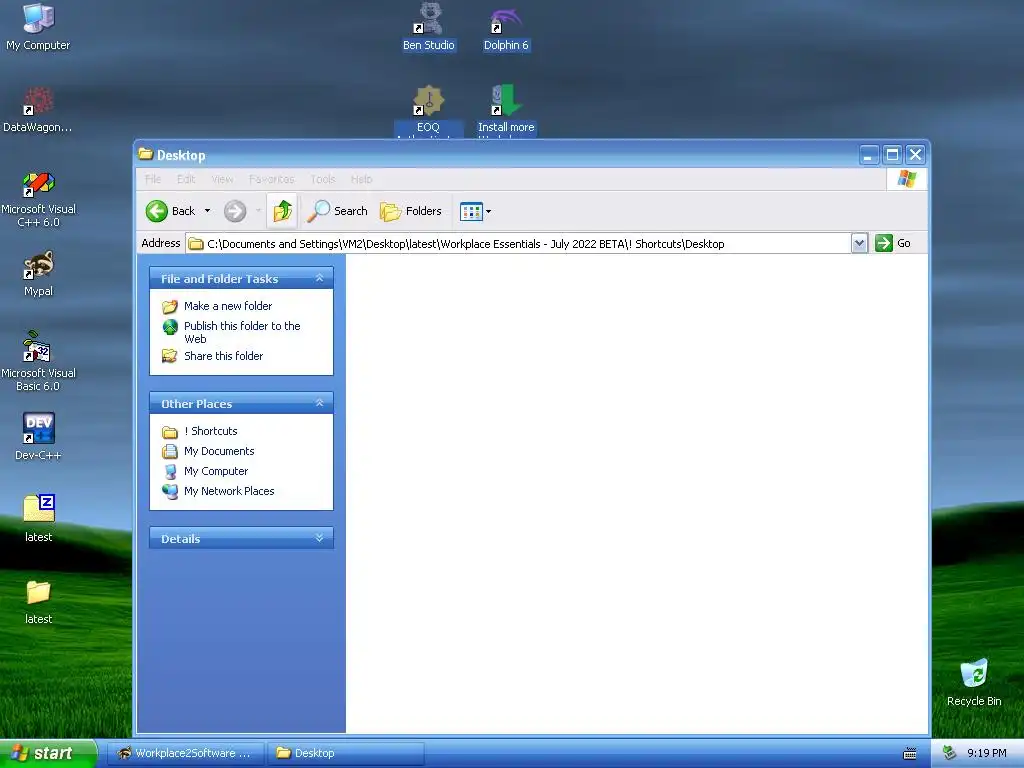Click the Safely Remove Hardware tray icon
Screen dimensions: 1024x768
tap(950, 753)
